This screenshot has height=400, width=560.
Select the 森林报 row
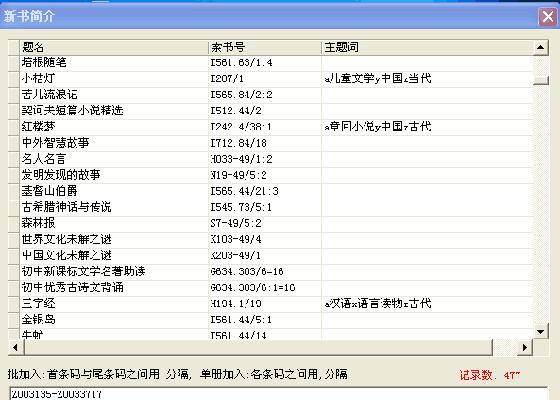[271, 223]
